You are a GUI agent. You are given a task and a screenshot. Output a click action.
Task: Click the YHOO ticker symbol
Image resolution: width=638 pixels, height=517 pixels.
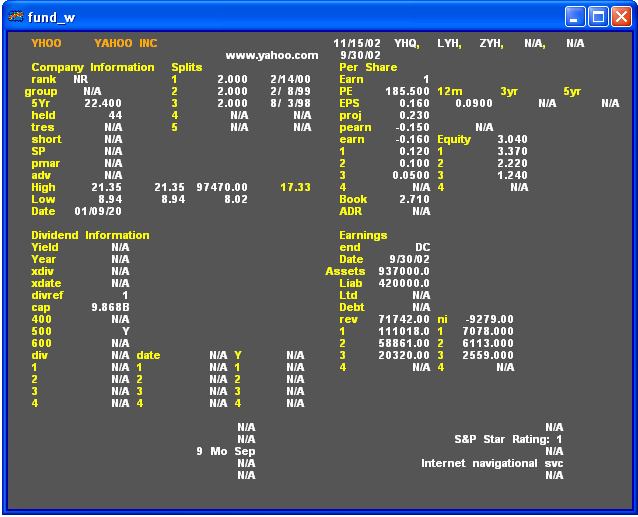pyautogui.click(x=46, y=43)
